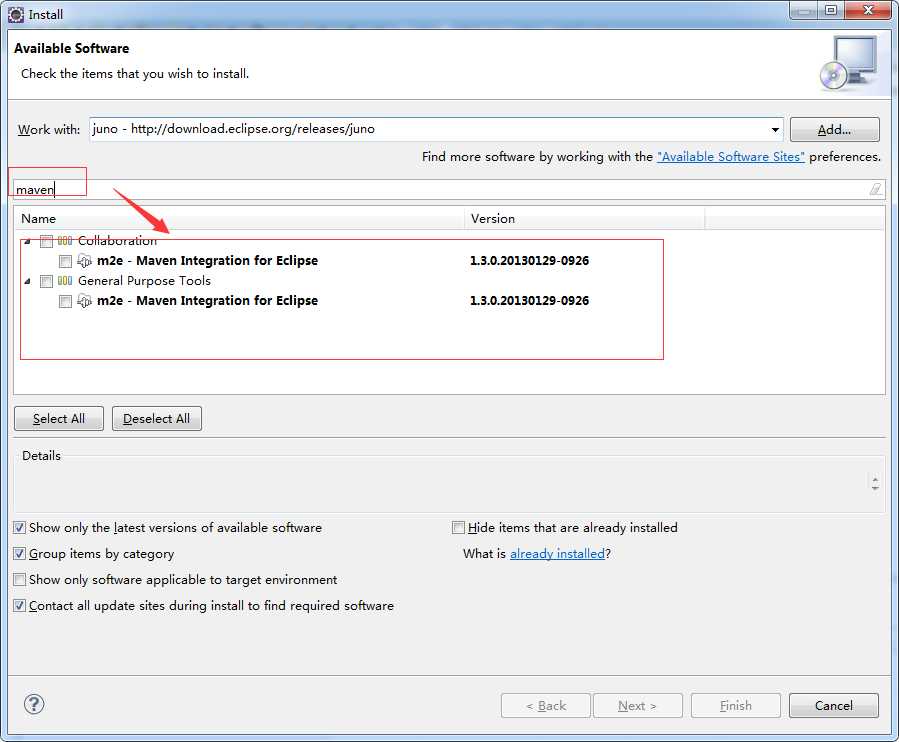
Task: Check the Collaboration category checkbox
Action: pyautogui.click(x=46, y=241)
